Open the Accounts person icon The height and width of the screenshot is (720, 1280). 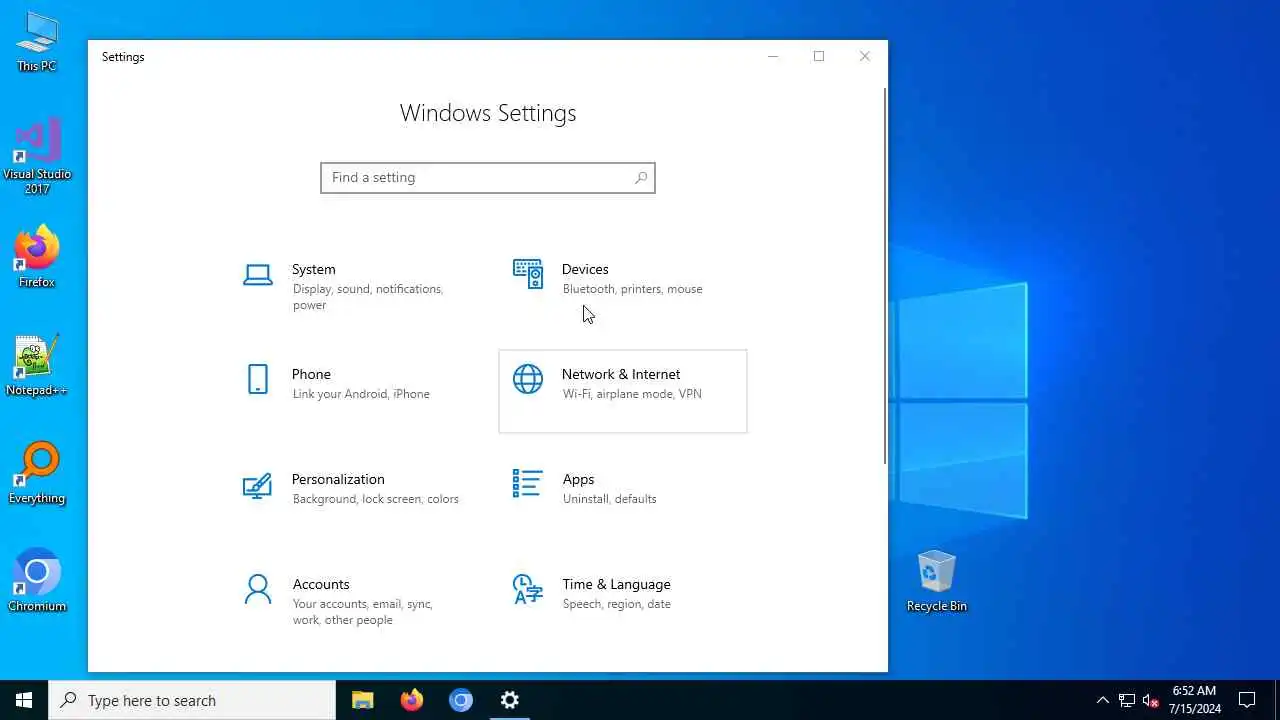257,589
